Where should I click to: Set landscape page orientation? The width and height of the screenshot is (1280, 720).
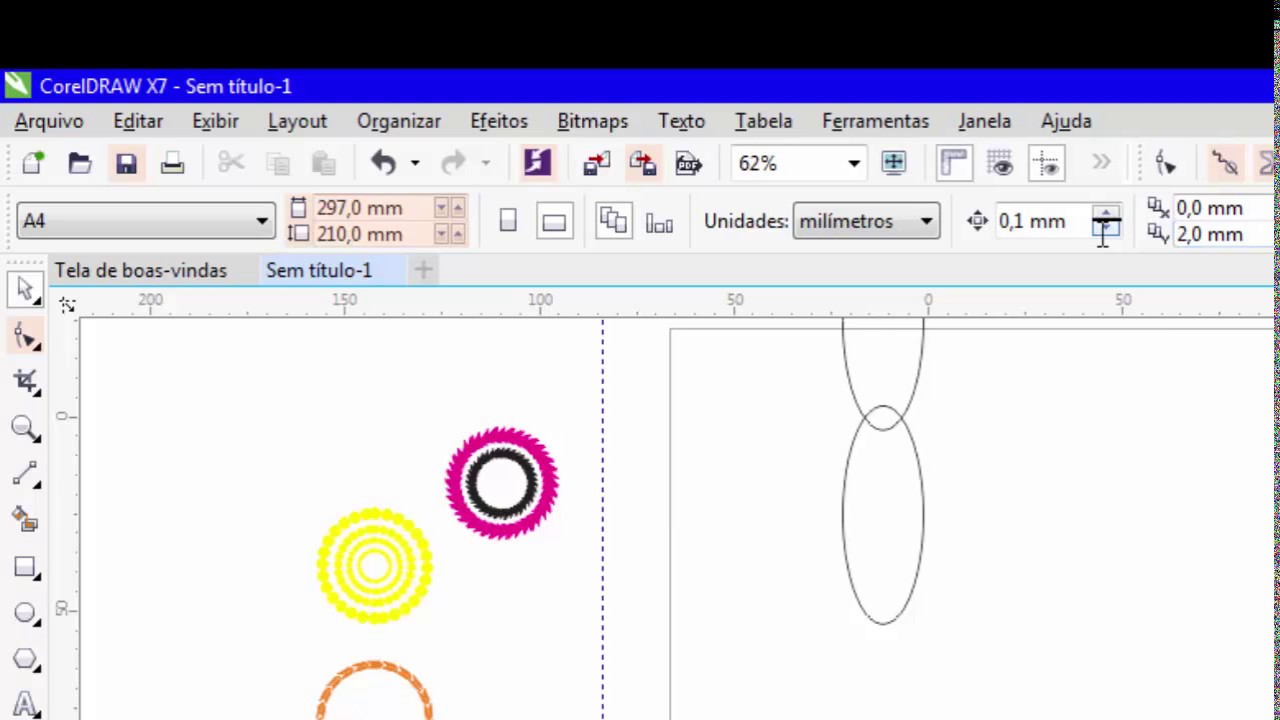[554, 221]
